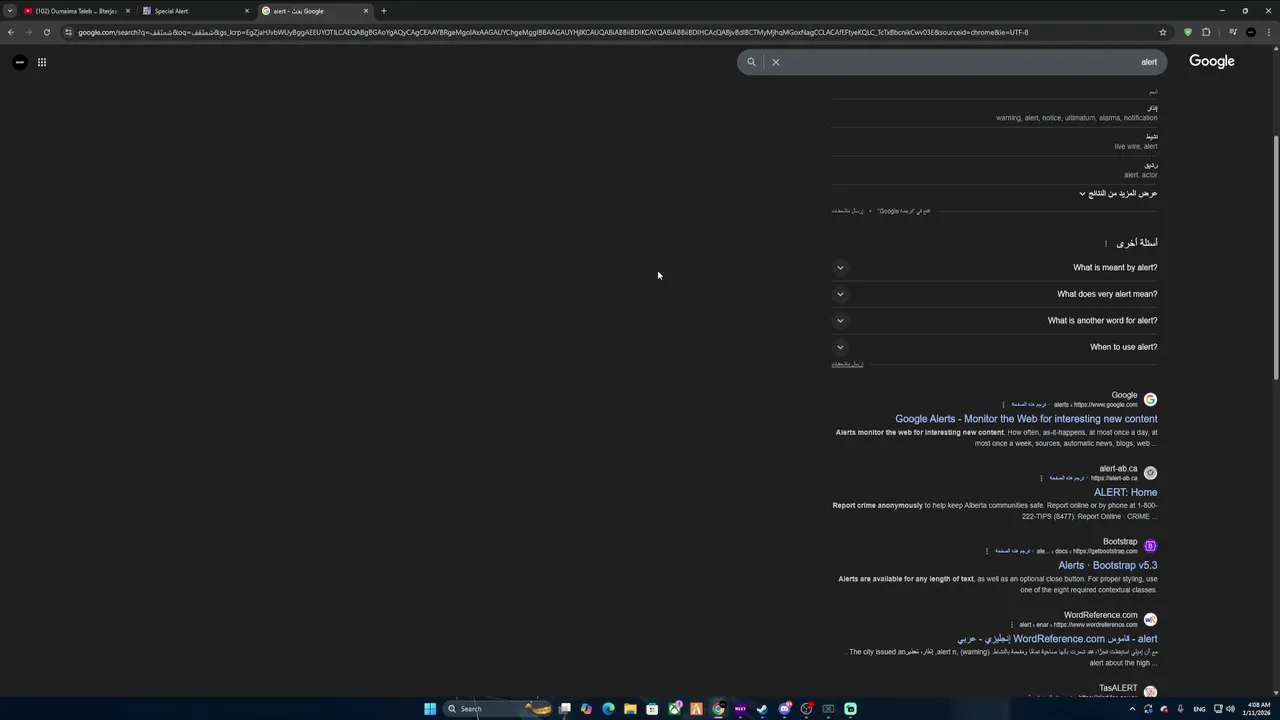
Task: Open options menu for WordReference result
Action: point(1012,625)
